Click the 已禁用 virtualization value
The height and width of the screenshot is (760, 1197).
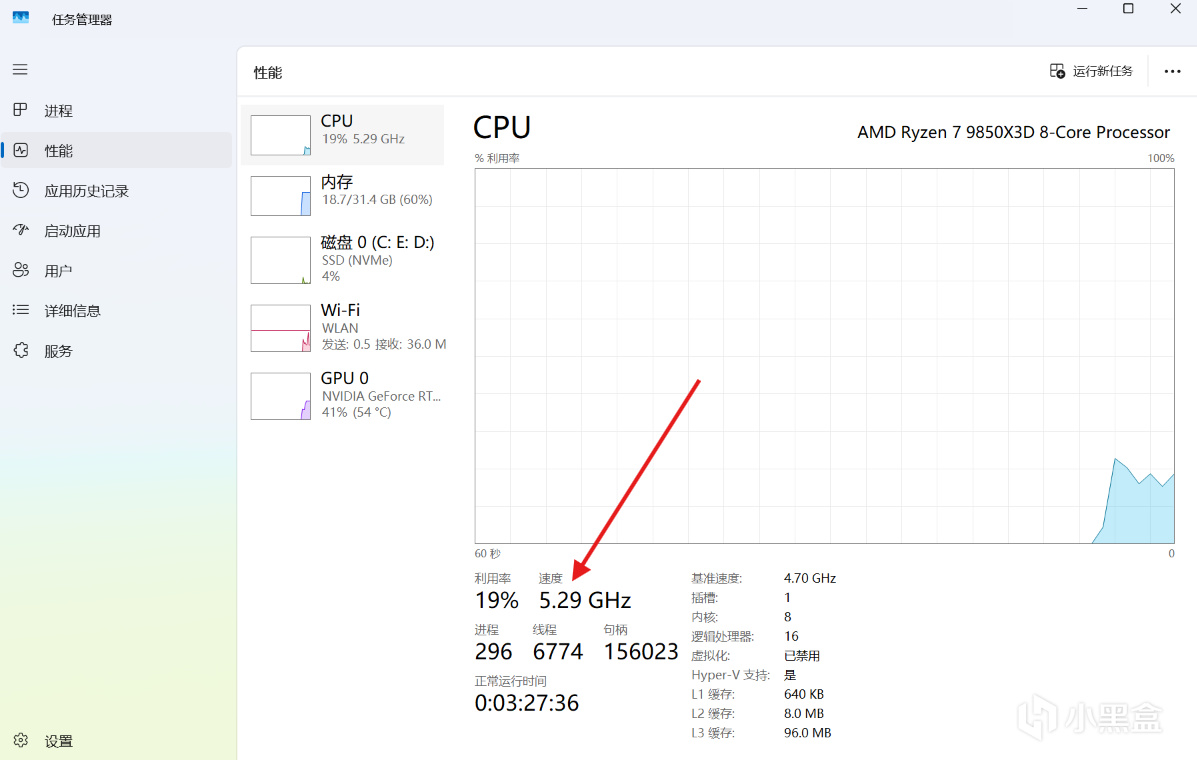802,655
